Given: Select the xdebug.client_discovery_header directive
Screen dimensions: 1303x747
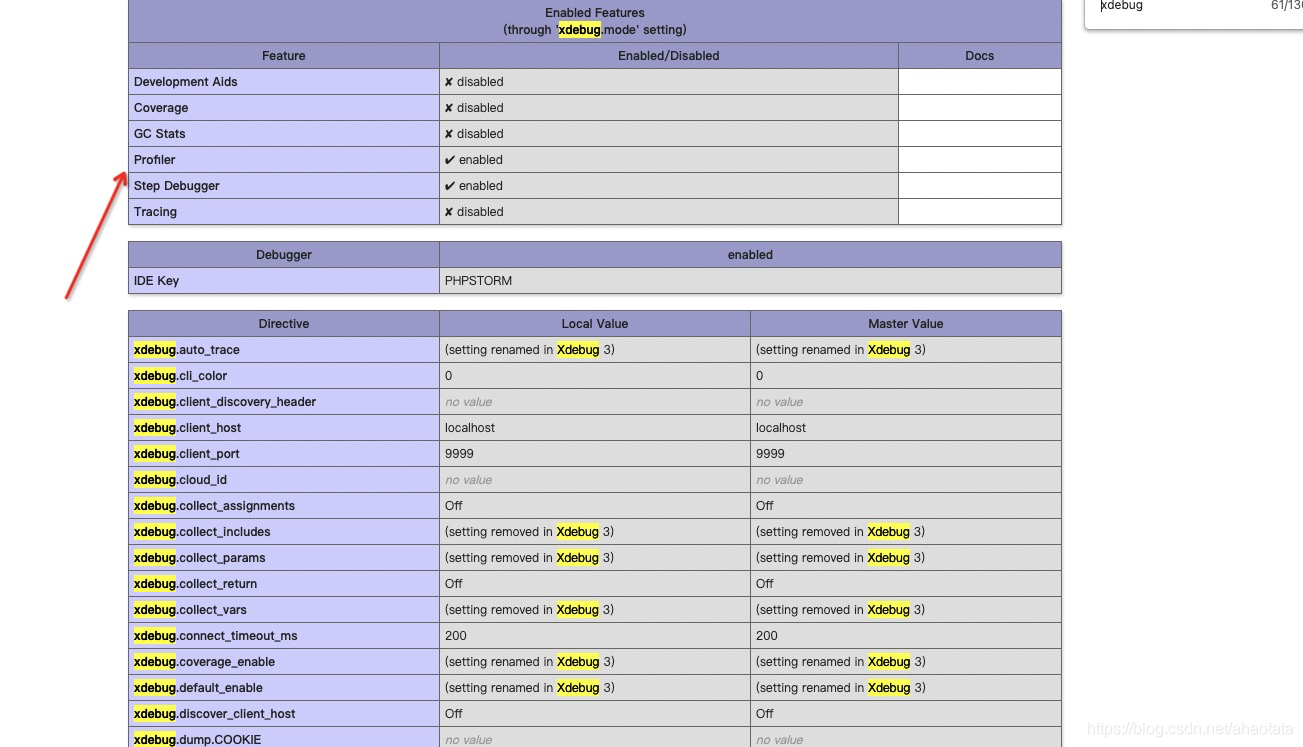Looking at the screenshot, I should (225, 402).
